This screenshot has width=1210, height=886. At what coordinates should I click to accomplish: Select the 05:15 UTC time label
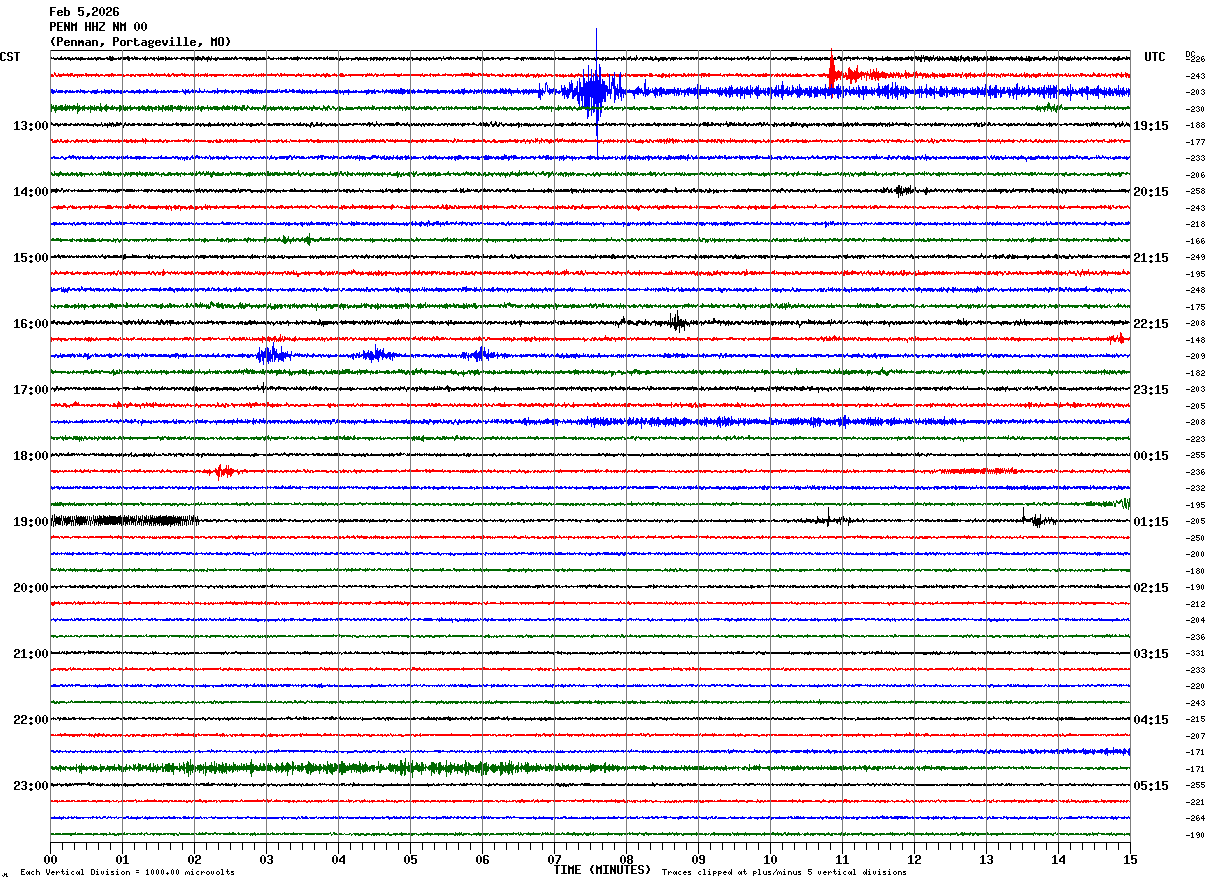point(1150,785)
